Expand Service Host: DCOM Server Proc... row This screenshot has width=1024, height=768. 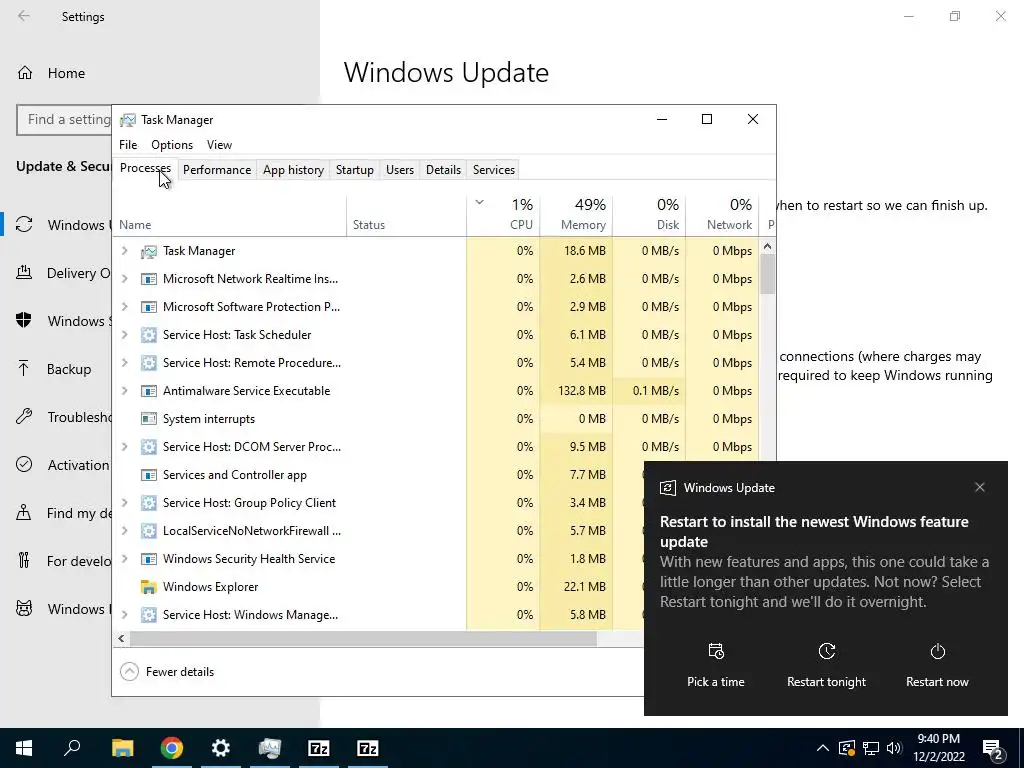[125, 447]
